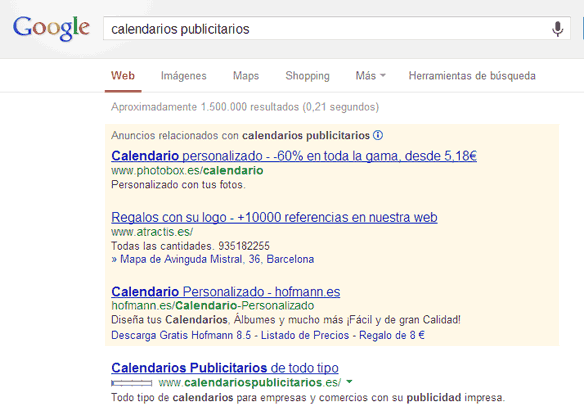This screenshot has height=420, width=584.
Task: Open Mapa de Avinguda Mistral link
Action: click(x=213, y=259)
